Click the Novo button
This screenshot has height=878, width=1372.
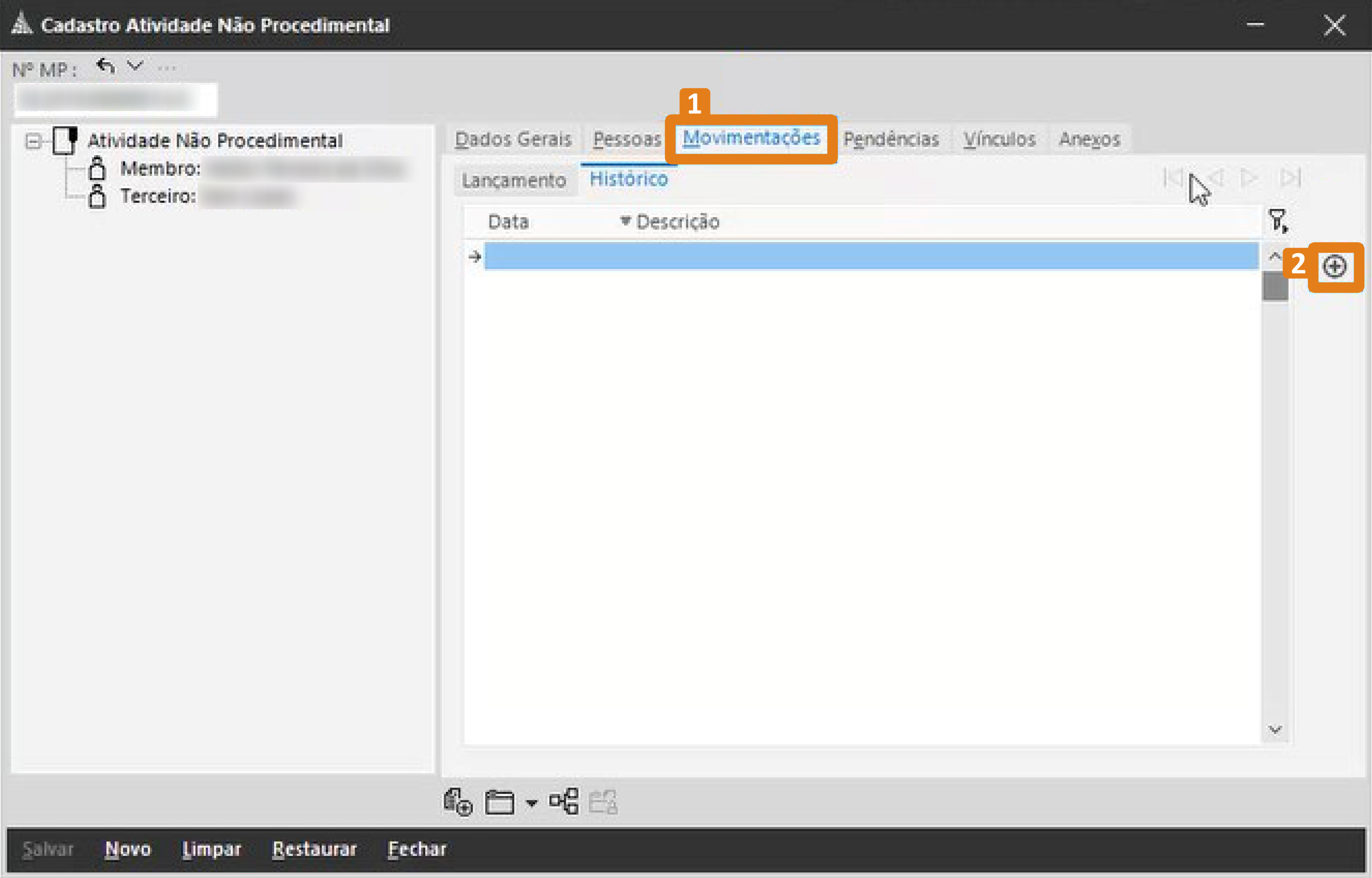click(x=128, y=848)
